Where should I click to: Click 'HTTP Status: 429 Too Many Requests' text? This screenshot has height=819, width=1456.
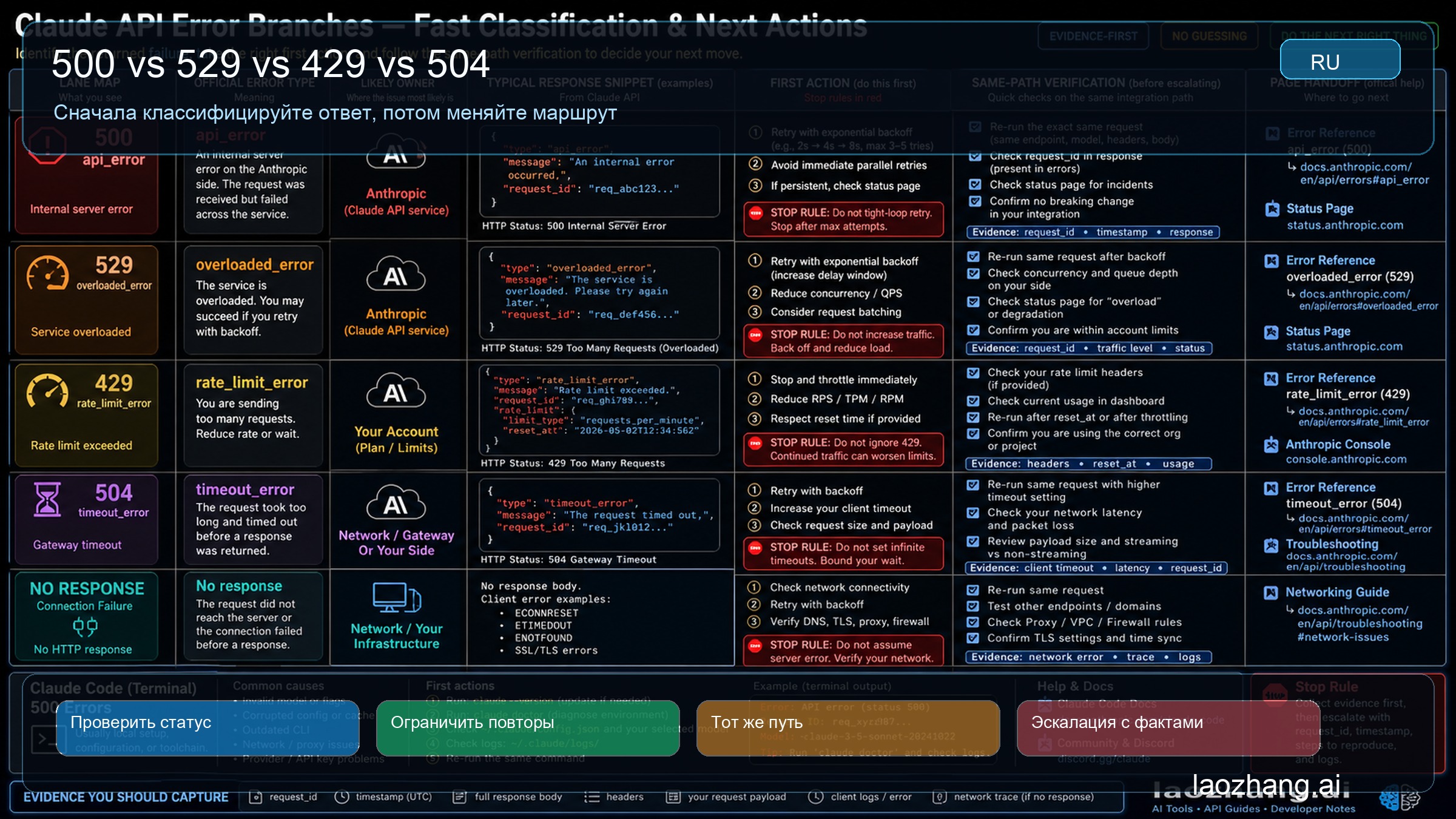(x=573, y=463)
